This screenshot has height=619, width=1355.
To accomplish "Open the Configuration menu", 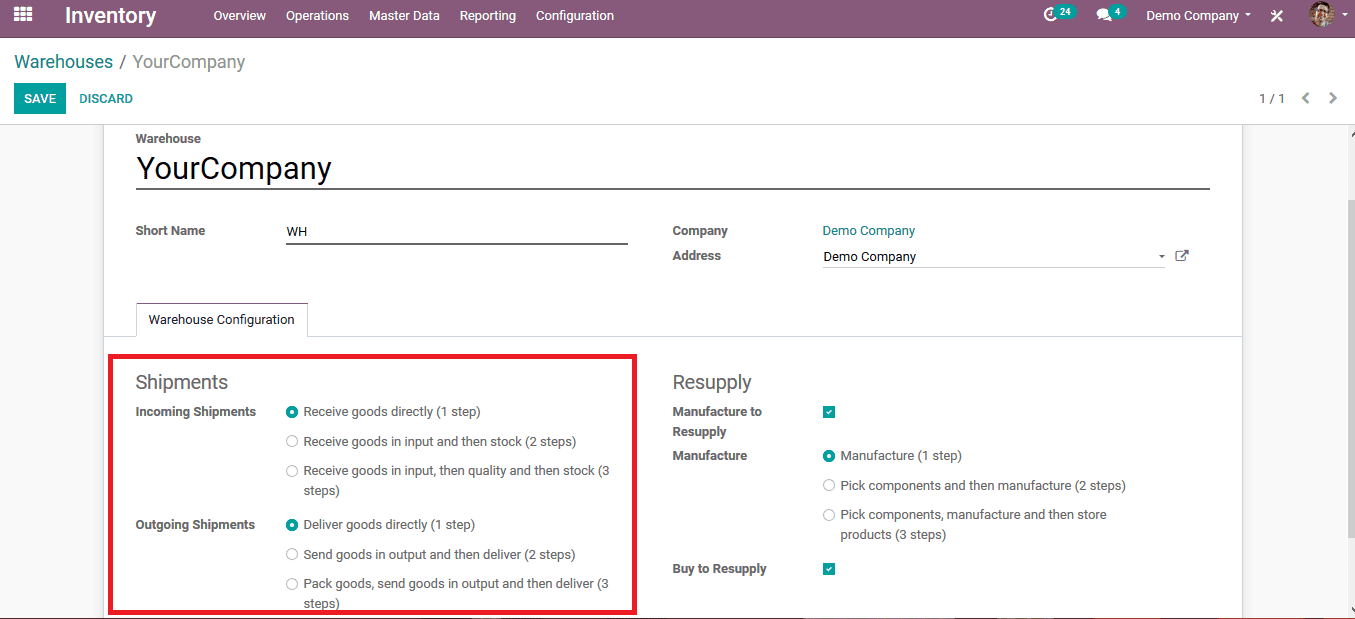I will pos(575,16).
